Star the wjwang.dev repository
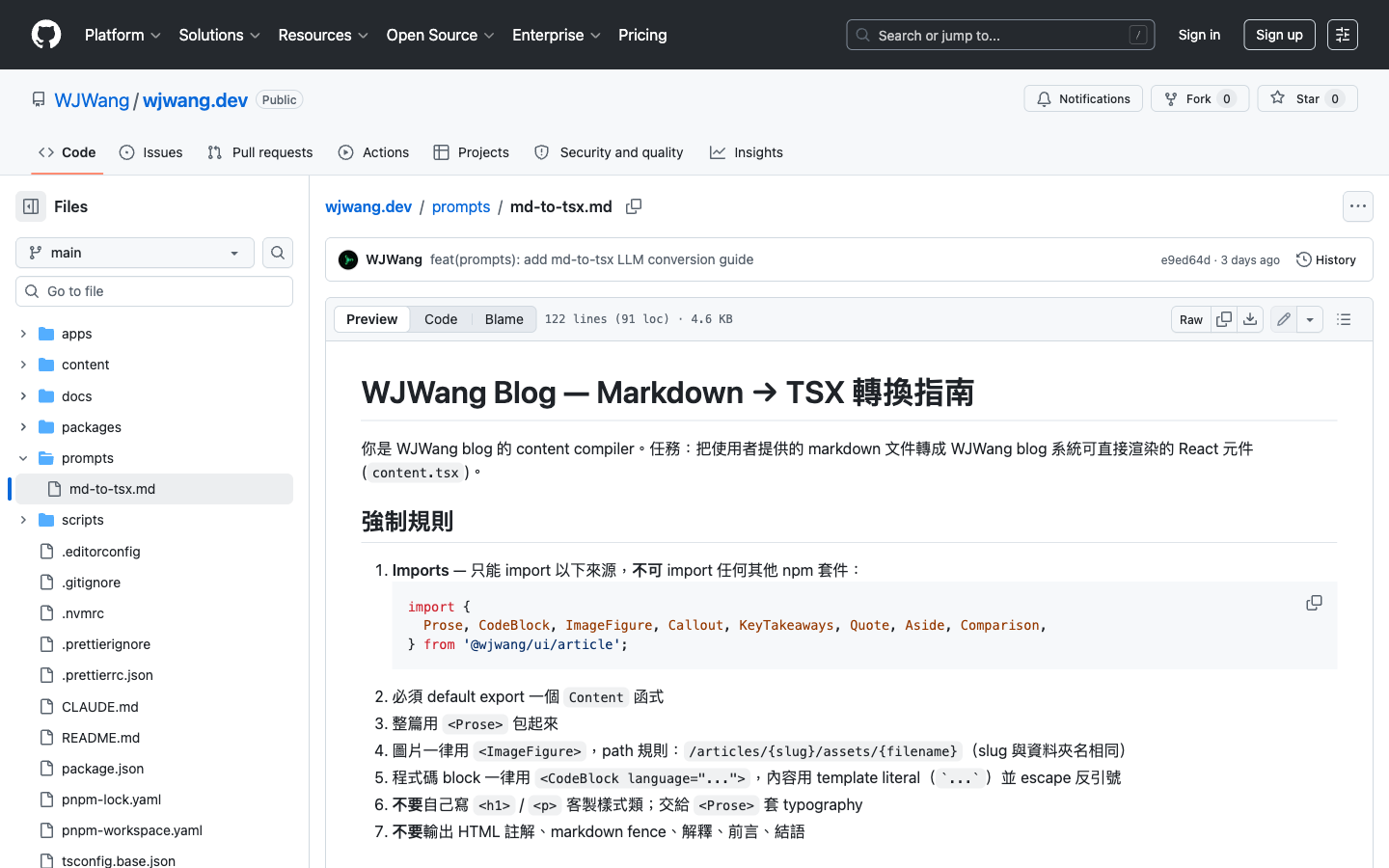1389x868 pixels. [1307, 98]
